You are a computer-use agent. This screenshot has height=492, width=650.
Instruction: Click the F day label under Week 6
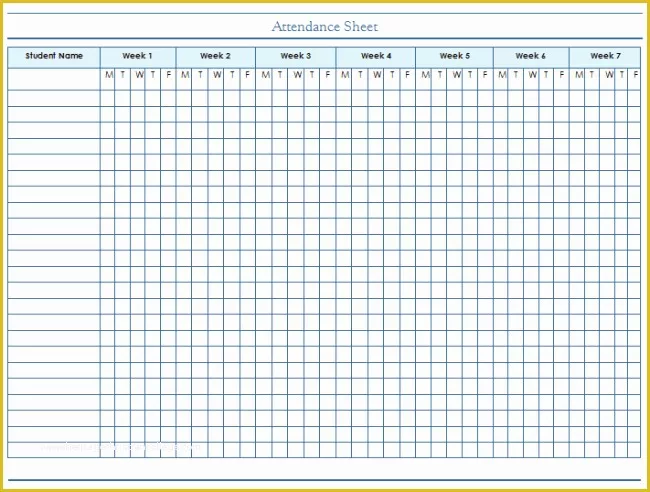click(562, 75)
